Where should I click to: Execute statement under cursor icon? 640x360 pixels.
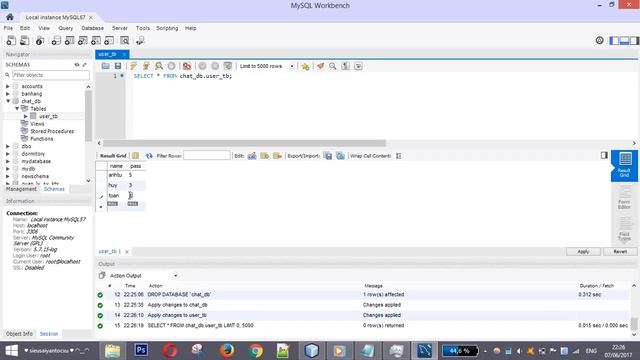click(146, 66)
